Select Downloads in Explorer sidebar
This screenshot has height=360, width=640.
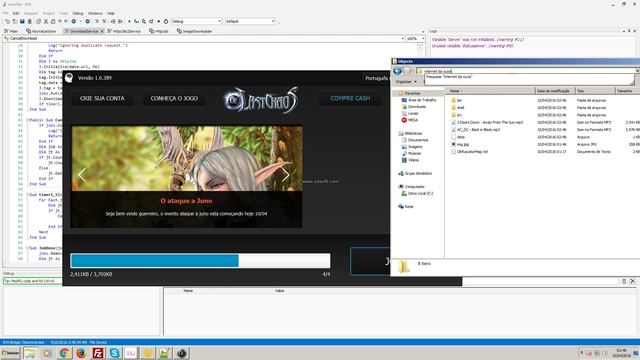[x=414, y=107]
